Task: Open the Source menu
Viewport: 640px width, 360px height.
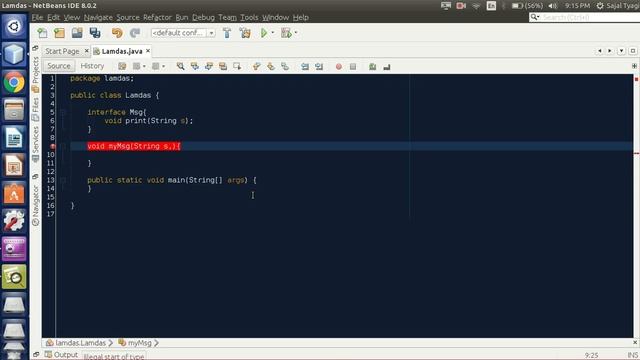Action: (128, 17)
